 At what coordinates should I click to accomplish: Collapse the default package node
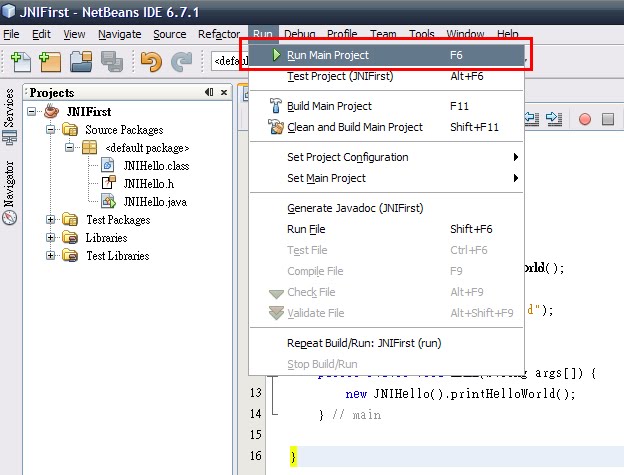point(70,148)
